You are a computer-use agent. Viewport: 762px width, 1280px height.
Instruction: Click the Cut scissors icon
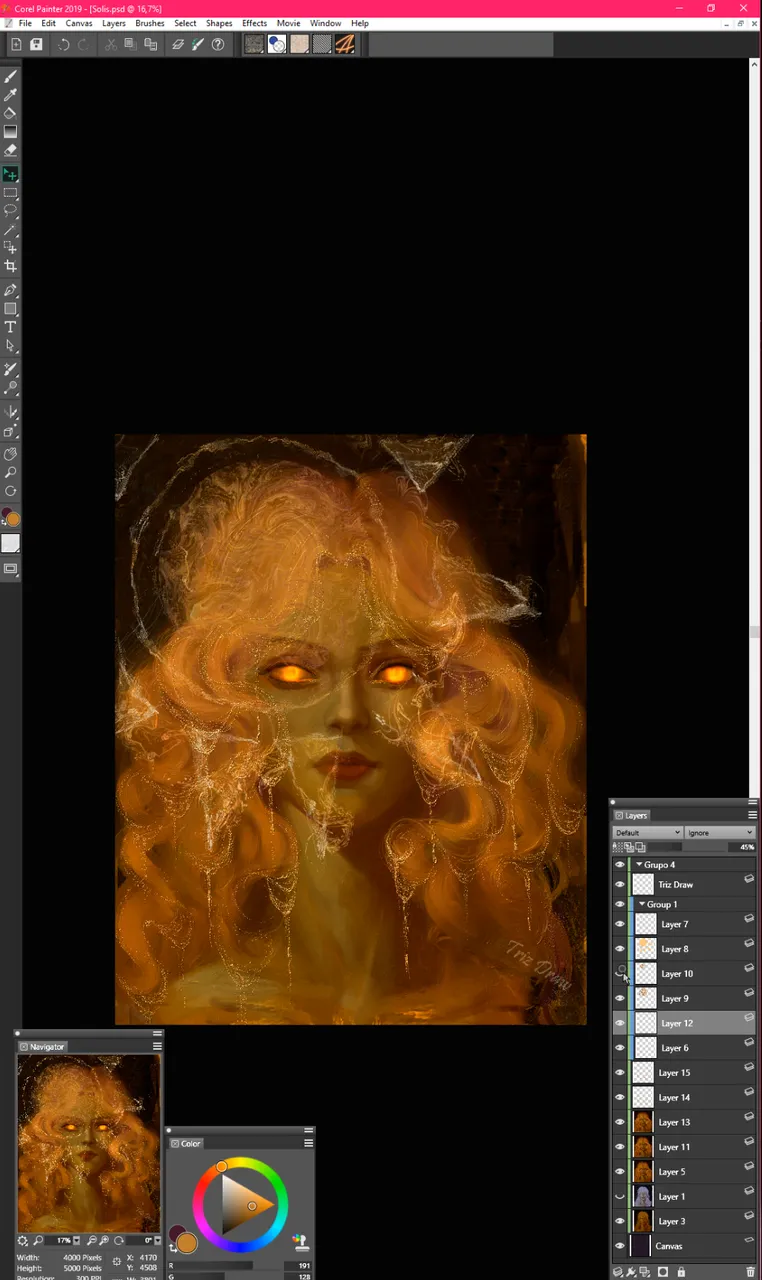pos(111,44)
